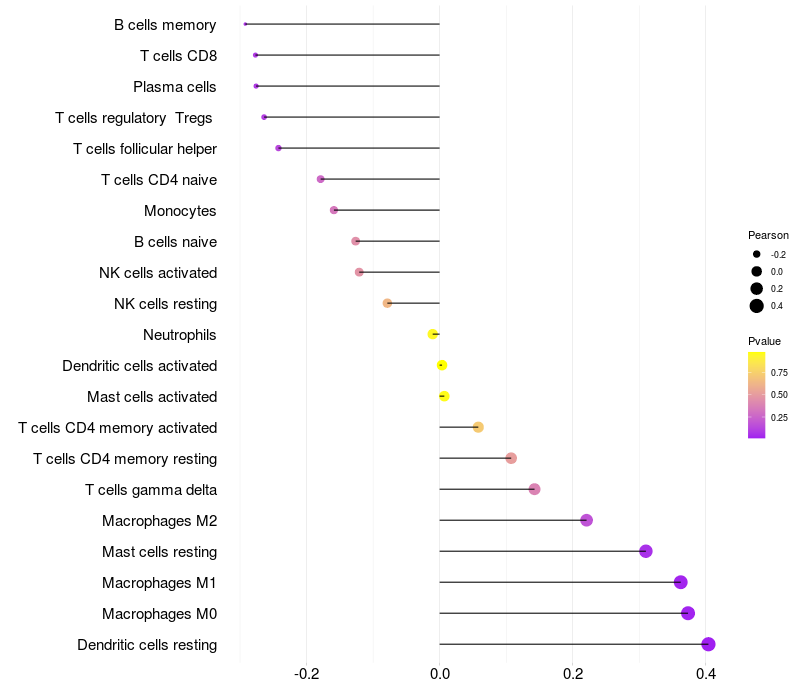Select the Monocytes axis label

pos(180,211)
